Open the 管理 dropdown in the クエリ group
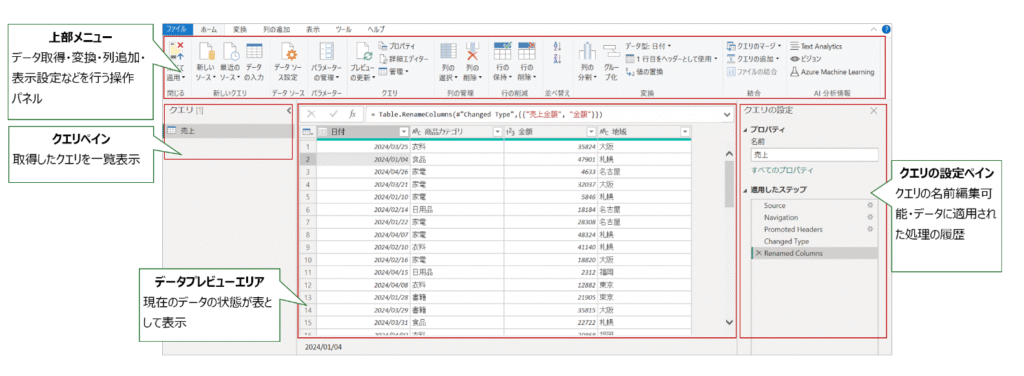This screenshot has height=376, width=1024. pyautogui.click(x=394, y=71)
